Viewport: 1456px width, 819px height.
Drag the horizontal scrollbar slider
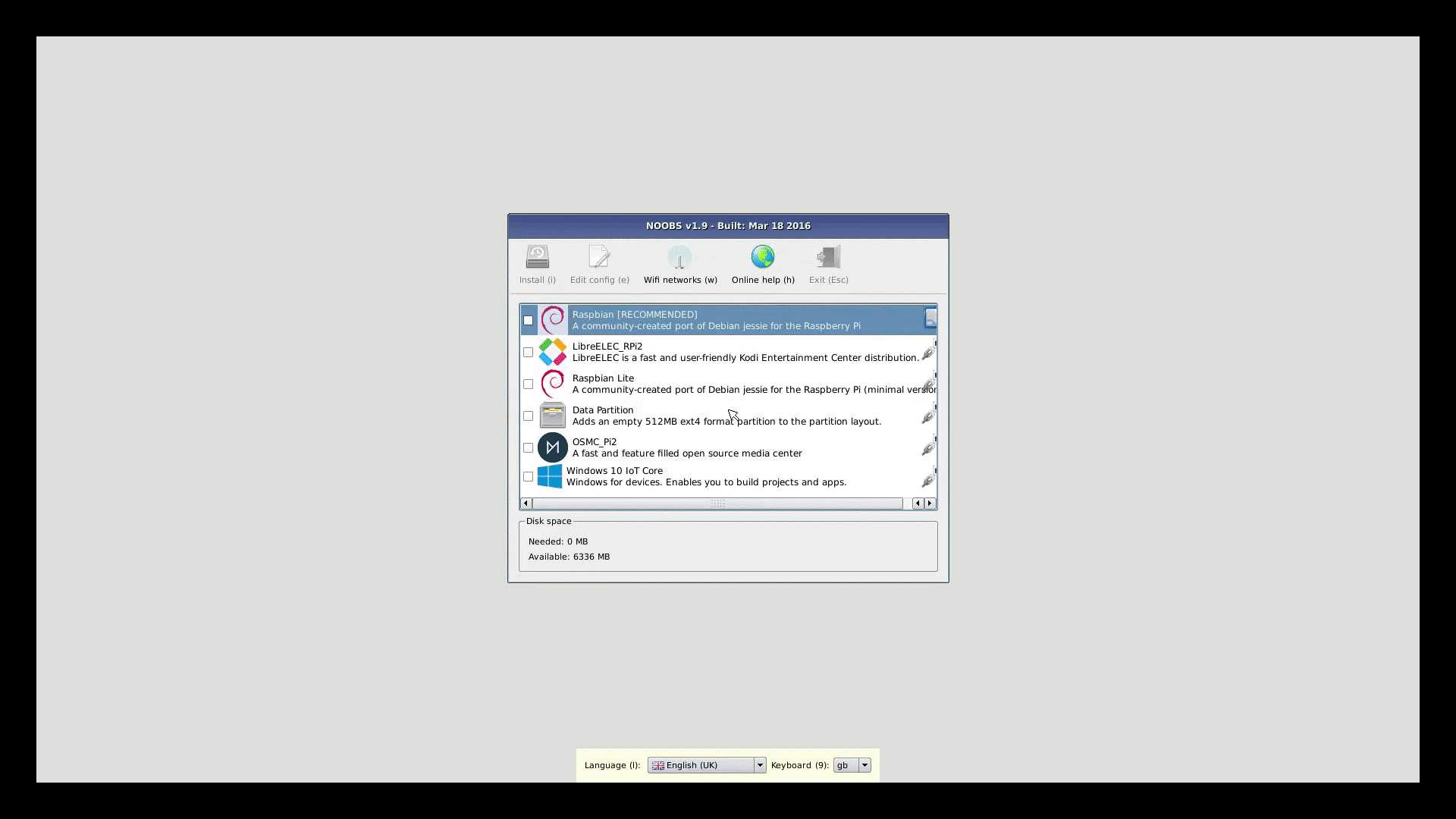(718, 503)
